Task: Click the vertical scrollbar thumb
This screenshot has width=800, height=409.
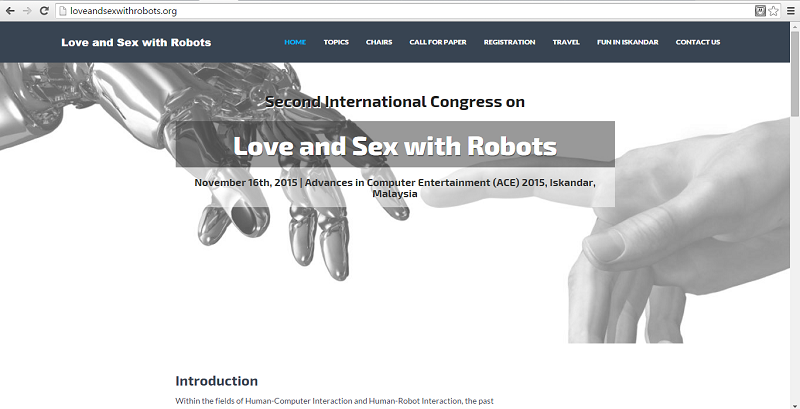Action: tap(795, 73)
